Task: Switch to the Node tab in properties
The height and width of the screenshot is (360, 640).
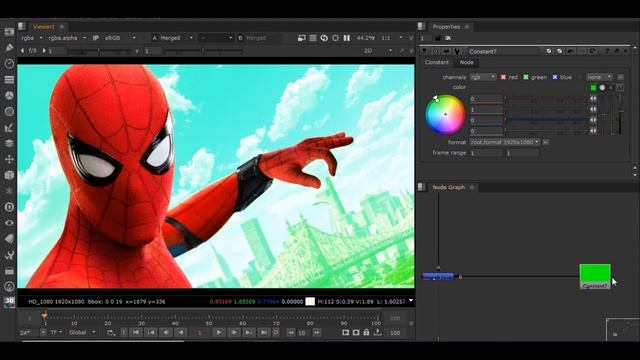Action: pyautogui.click(x=467, y=62)
